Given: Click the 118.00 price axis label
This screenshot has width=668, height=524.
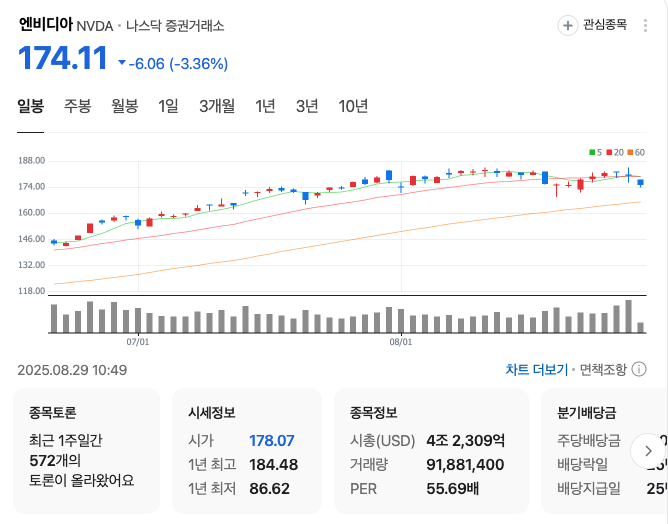Looking at the screenshot, I should pos(32,291).
